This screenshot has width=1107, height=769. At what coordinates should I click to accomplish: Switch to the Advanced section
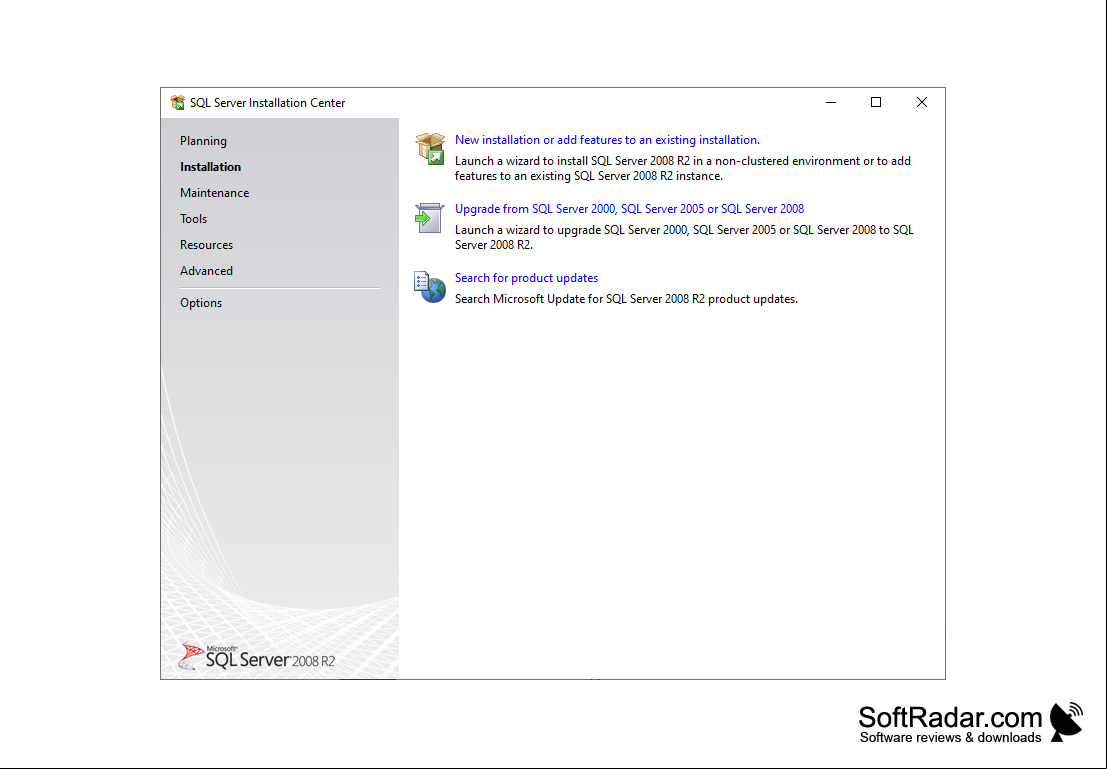[x=206, y=271]
